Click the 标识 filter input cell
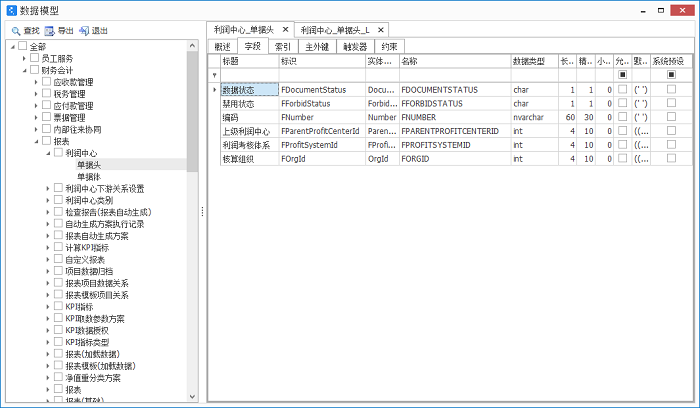This screenshot has width=700, height=408. pyautogui.click(x=320, y=75)
